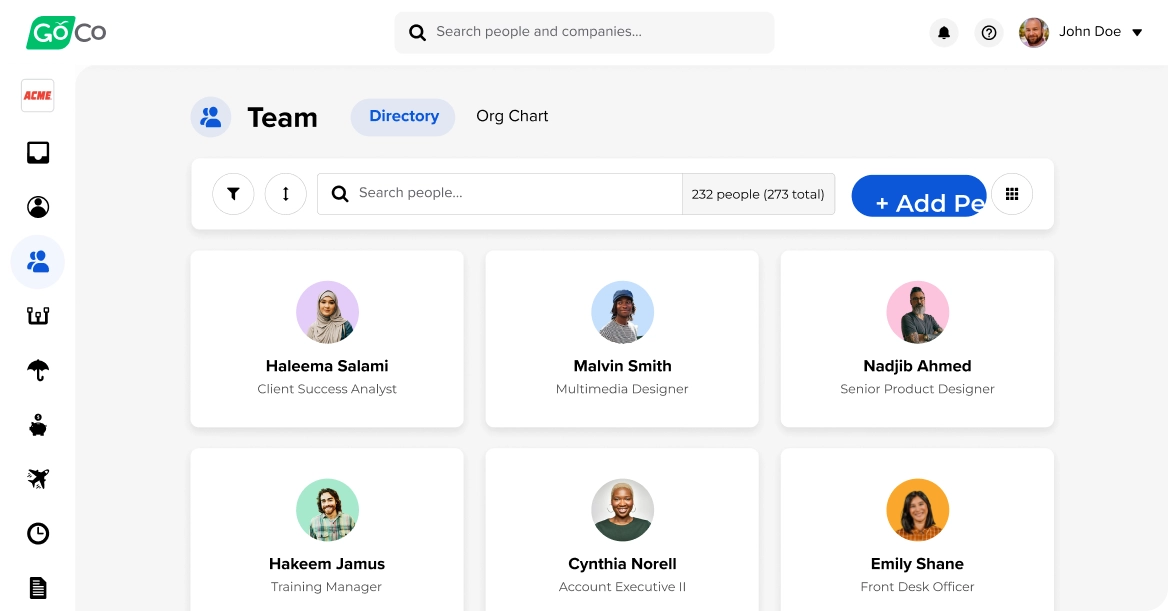This screenshot has width=1168, height=611.
Task: Select the piggy bank payroll icon in sidebar
Action: click(x=37, y=424)
